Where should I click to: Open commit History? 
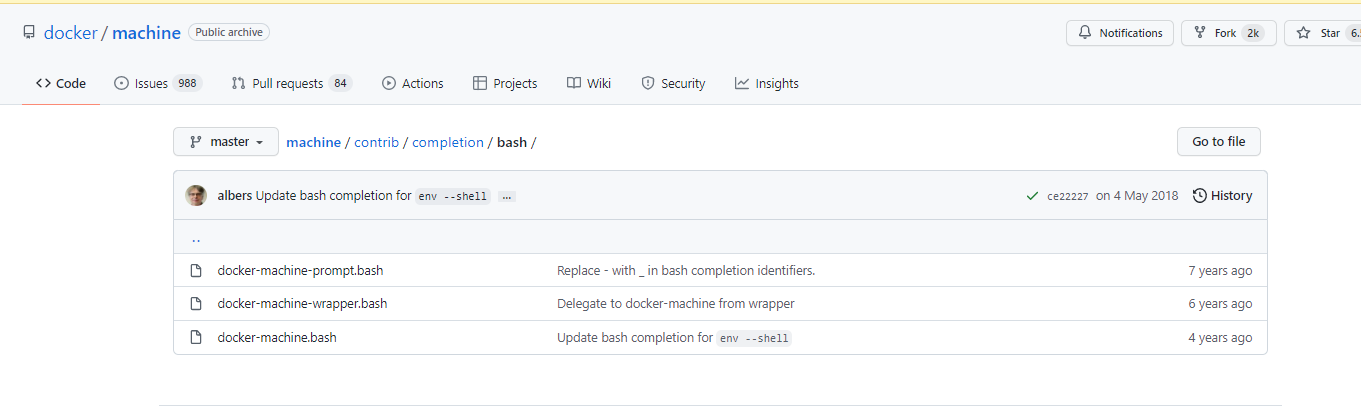(x=1222, y=196)
